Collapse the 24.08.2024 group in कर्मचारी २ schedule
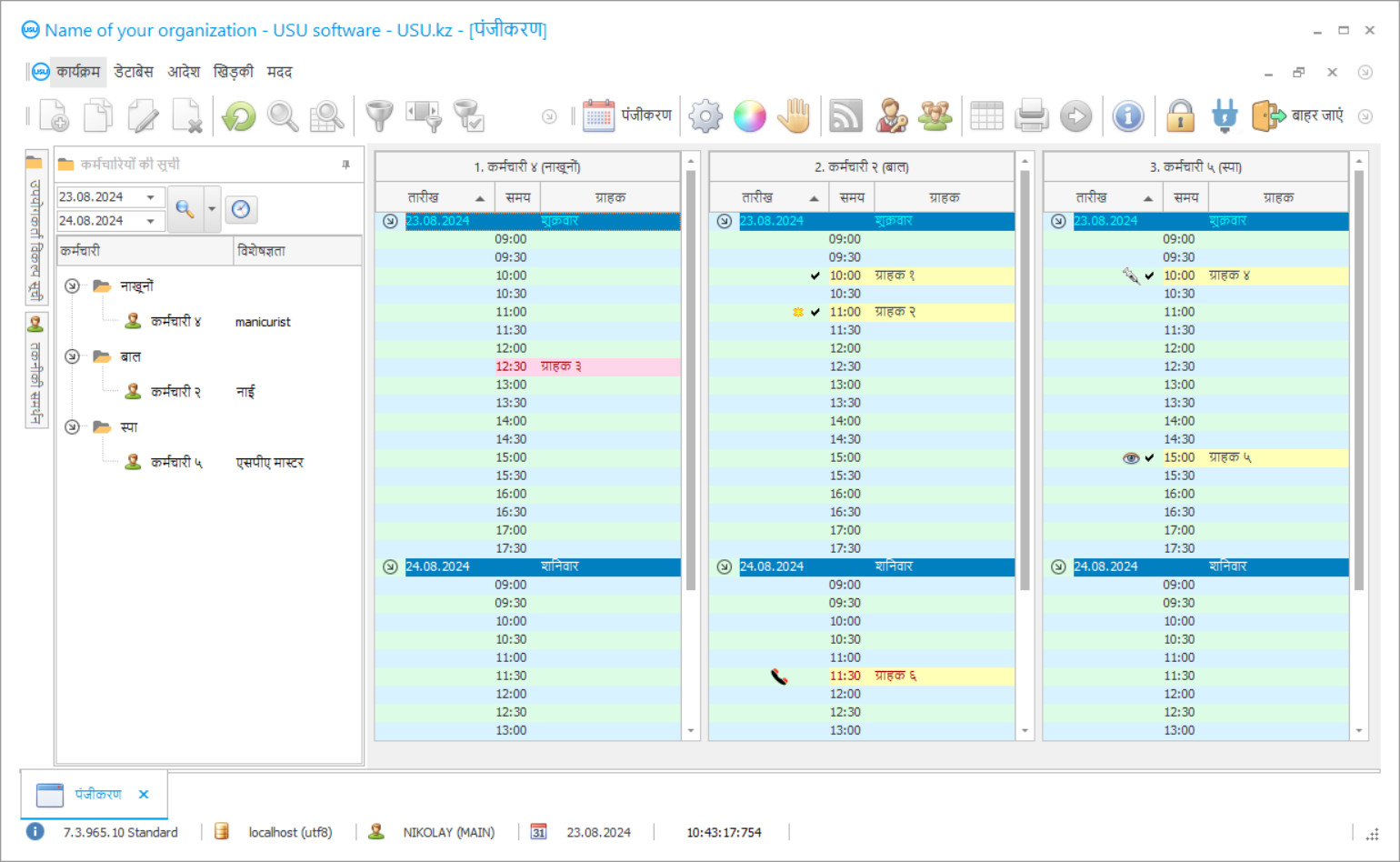The image size is (1400, 862). [725, 566]
